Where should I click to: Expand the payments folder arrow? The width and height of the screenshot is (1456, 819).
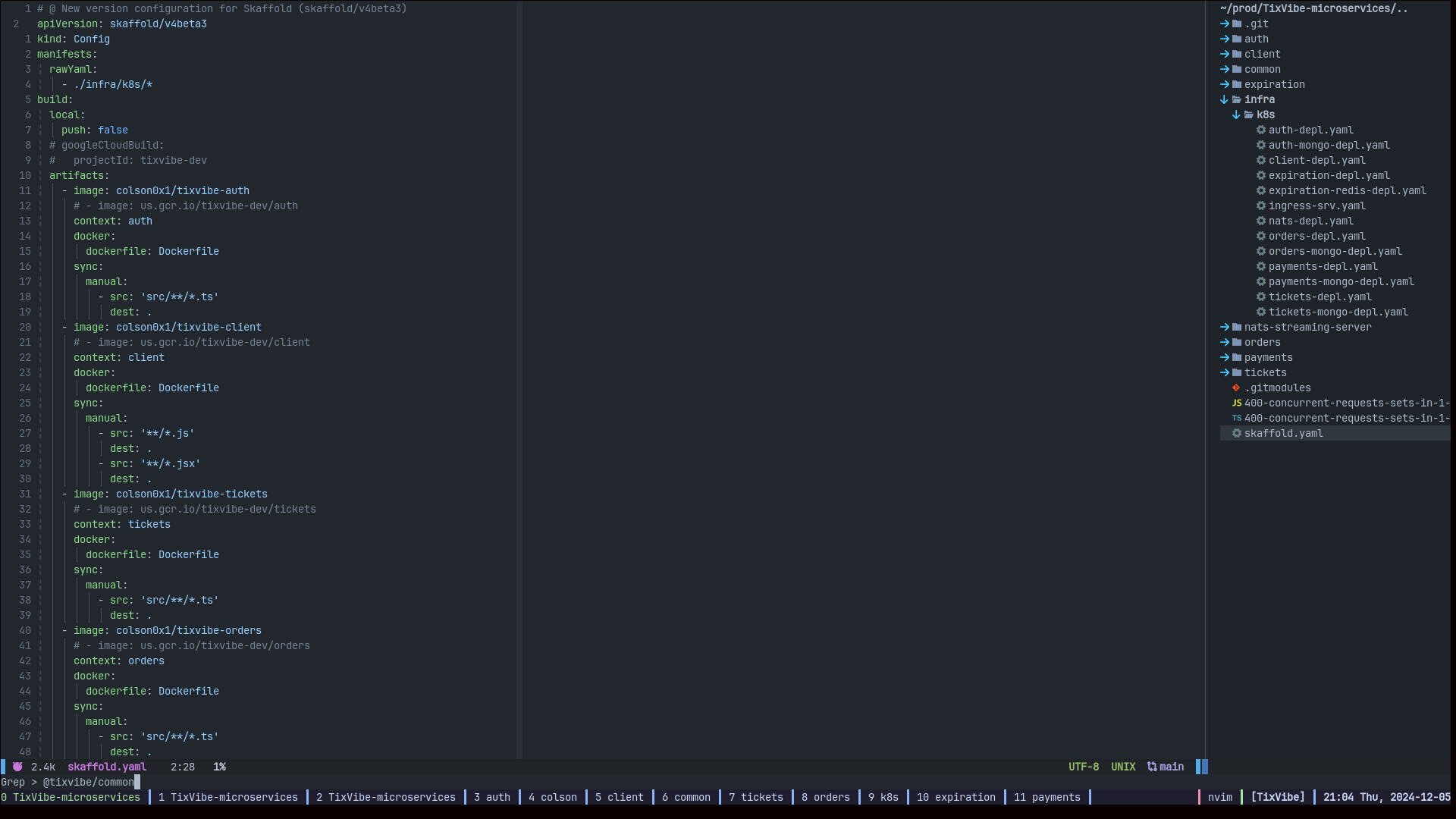point(1224,357)
